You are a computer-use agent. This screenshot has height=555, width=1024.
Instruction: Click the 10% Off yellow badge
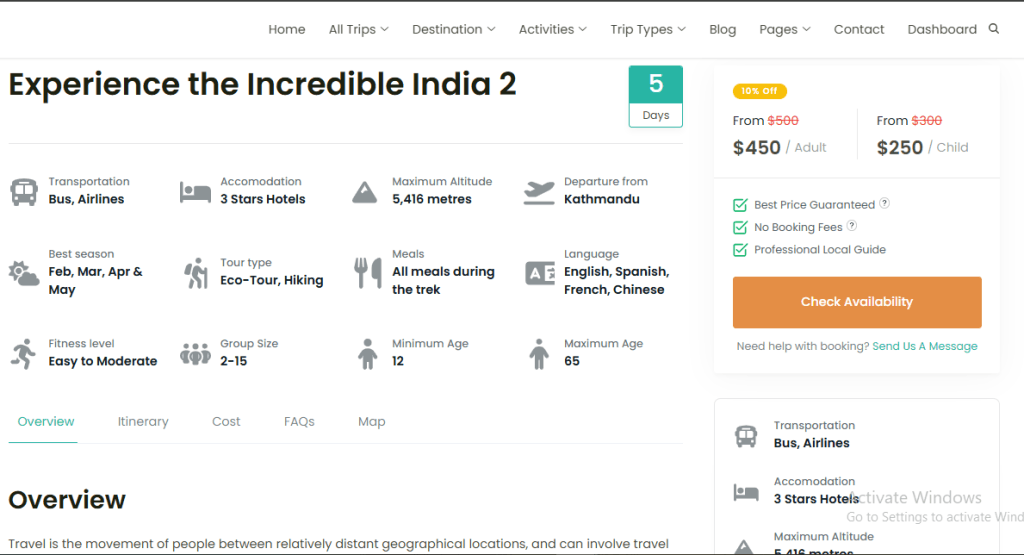pyautogui.click(x=759, y=91)
